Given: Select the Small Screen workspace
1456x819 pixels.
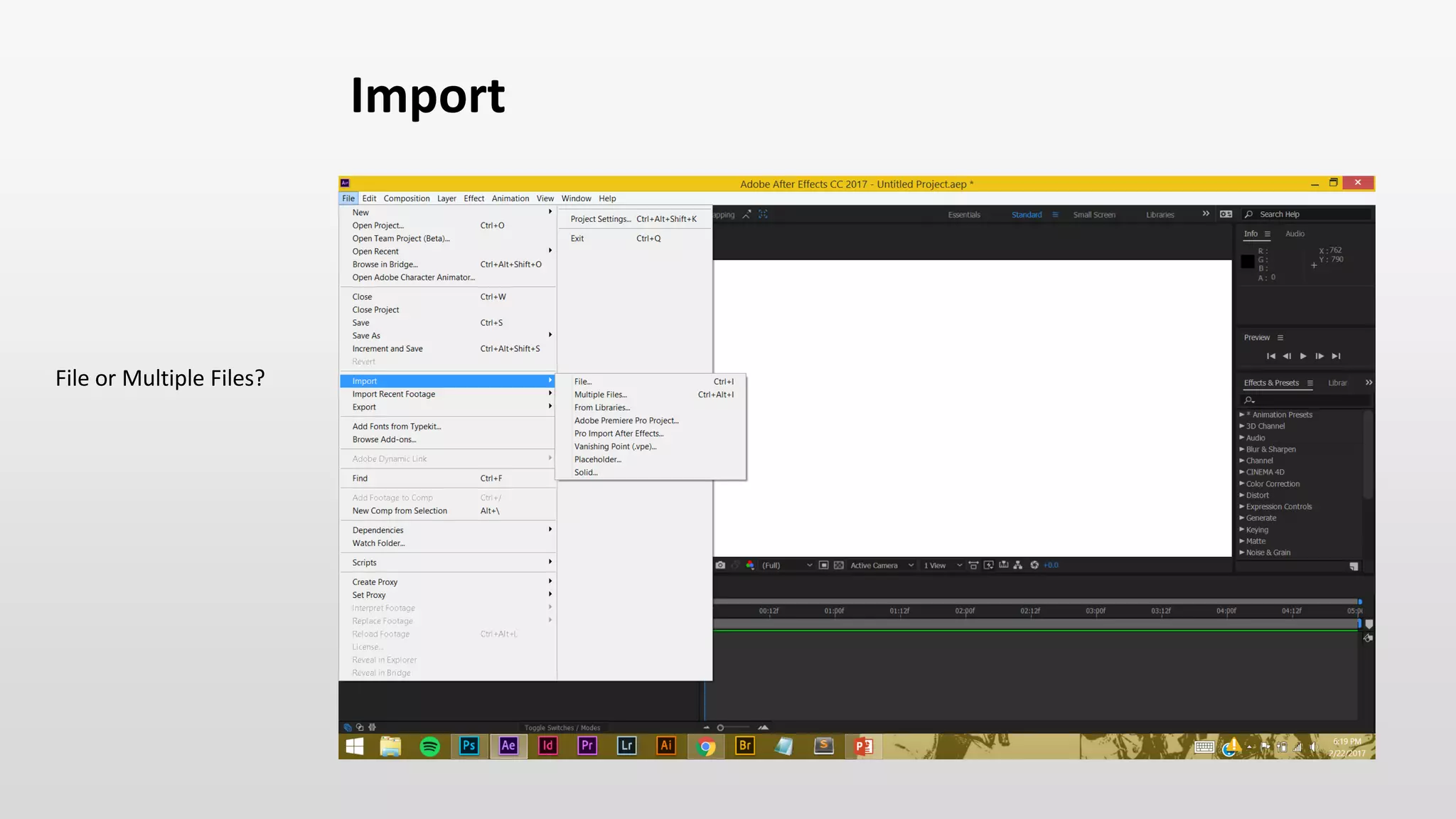Looking at the screenshot, I should 1094,215.
